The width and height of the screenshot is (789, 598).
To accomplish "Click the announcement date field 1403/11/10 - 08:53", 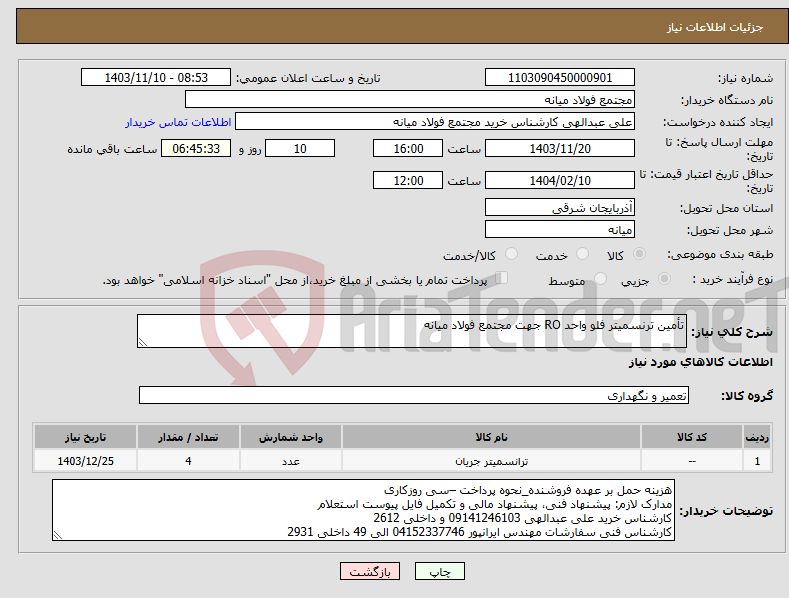I will (x=155, y=78).
